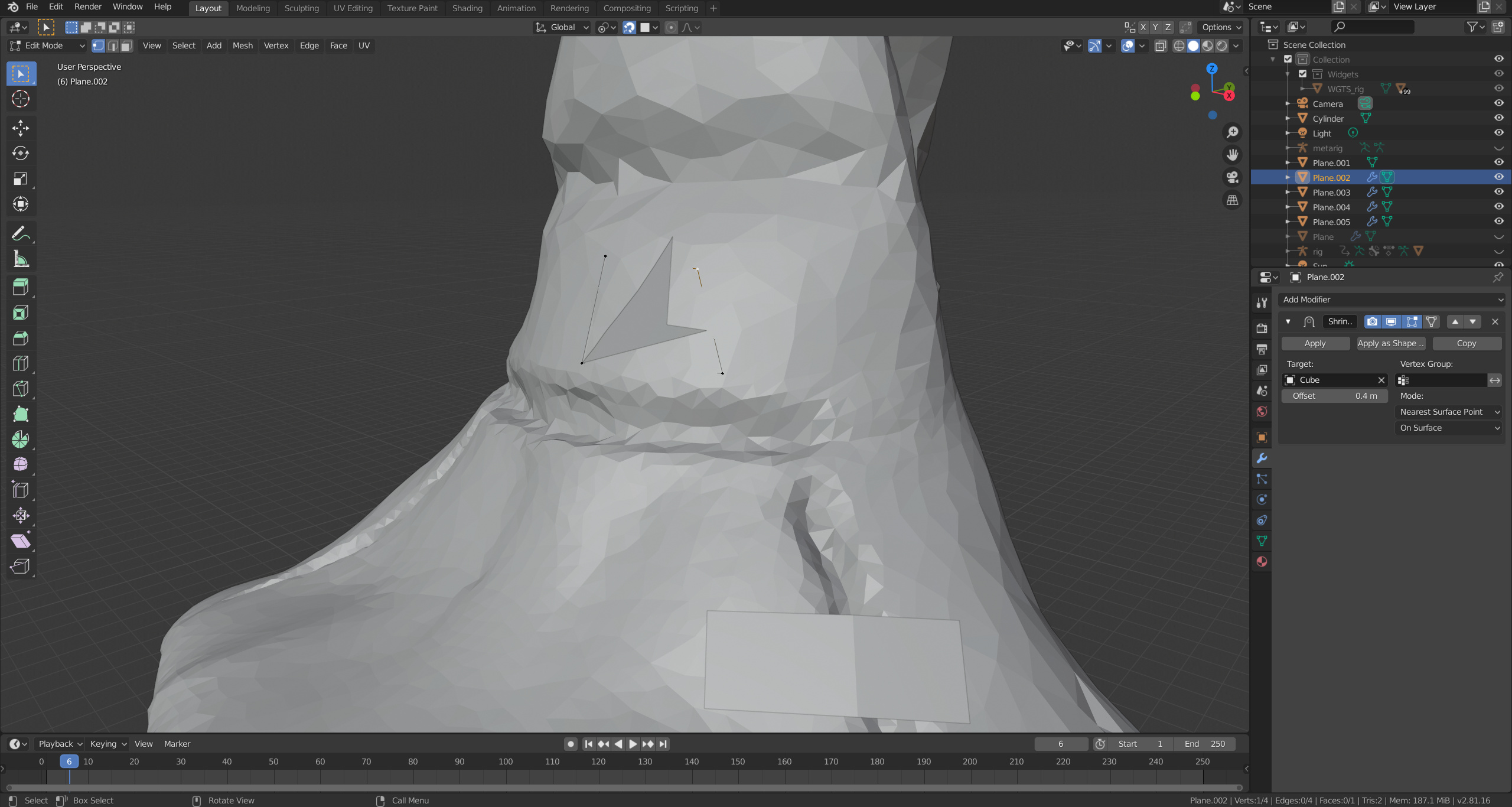This screenshot has width=1512, height=807.
Task: Toggle the snapping magnet in the header
Action: 630,27
